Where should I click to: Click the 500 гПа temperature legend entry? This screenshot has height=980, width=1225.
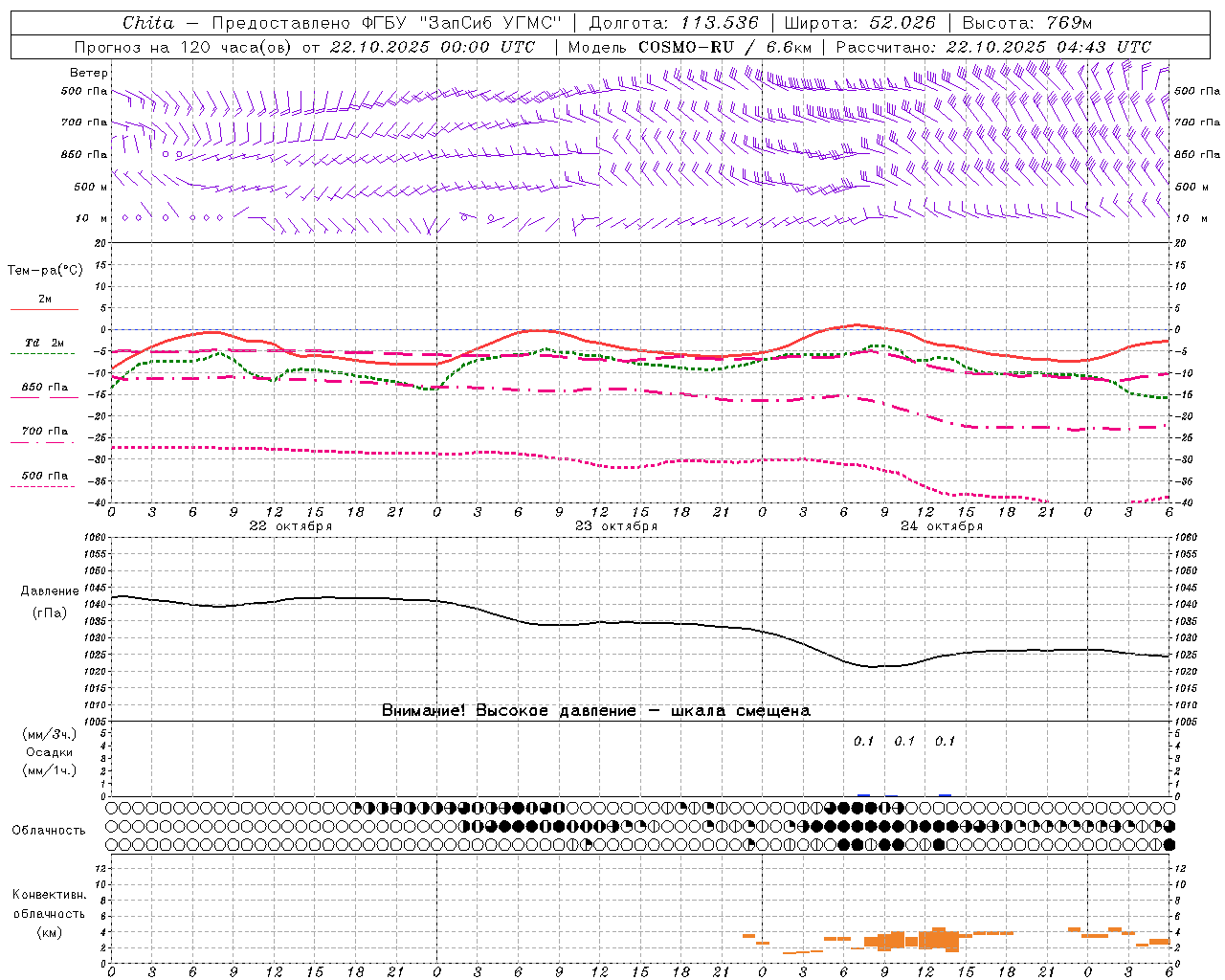pyautogui.click(x=45, y=476)
